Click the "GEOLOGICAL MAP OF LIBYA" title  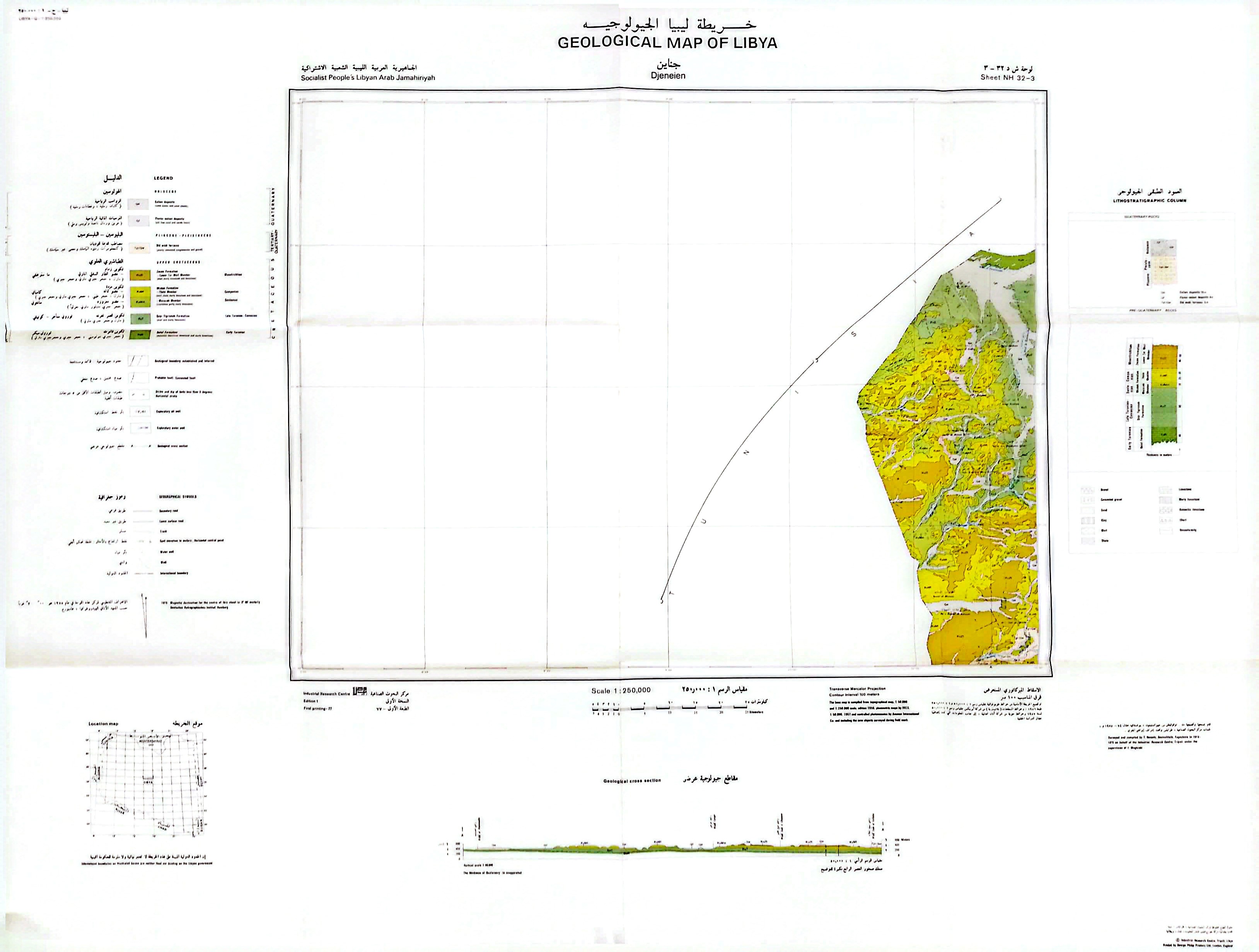(x=667, y=43)
